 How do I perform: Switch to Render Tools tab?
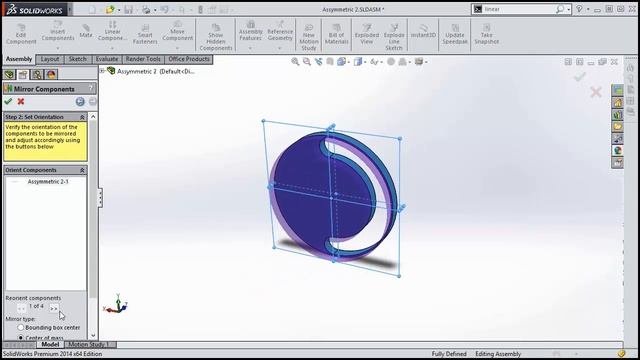[143, 59]
